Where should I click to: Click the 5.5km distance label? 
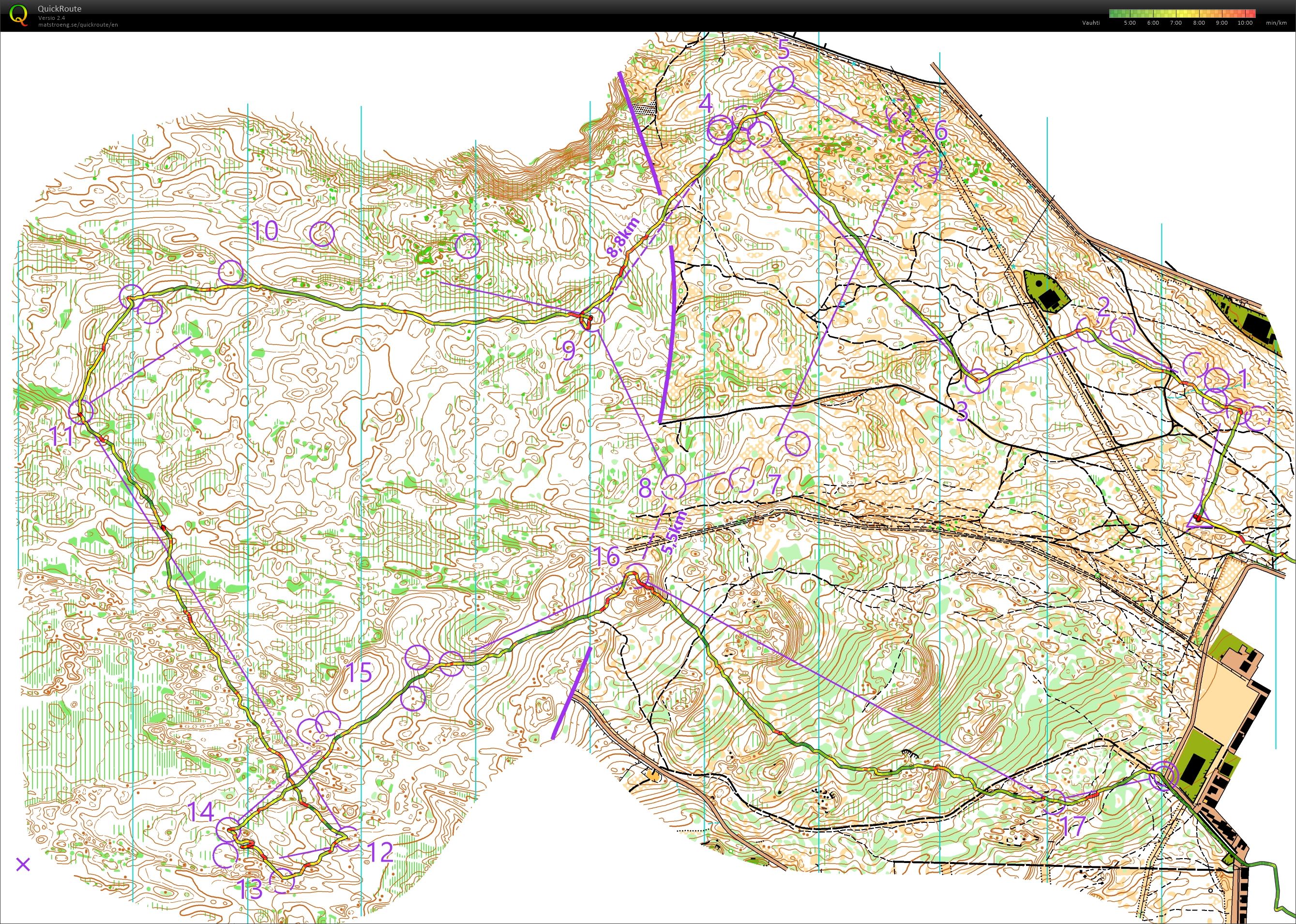675,533
